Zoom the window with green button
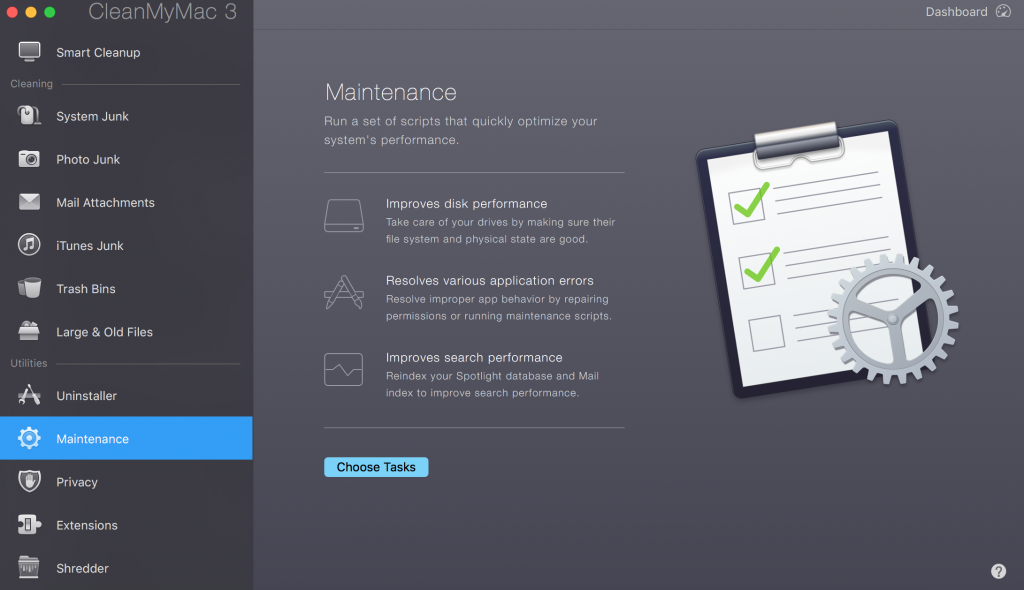 [50, 12]
